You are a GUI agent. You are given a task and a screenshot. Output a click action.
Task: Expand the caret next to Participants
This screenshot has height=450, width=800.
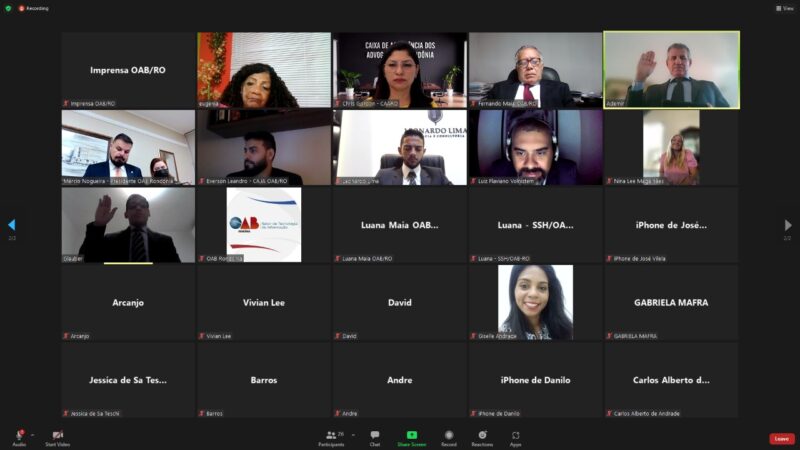coord(353,435)
